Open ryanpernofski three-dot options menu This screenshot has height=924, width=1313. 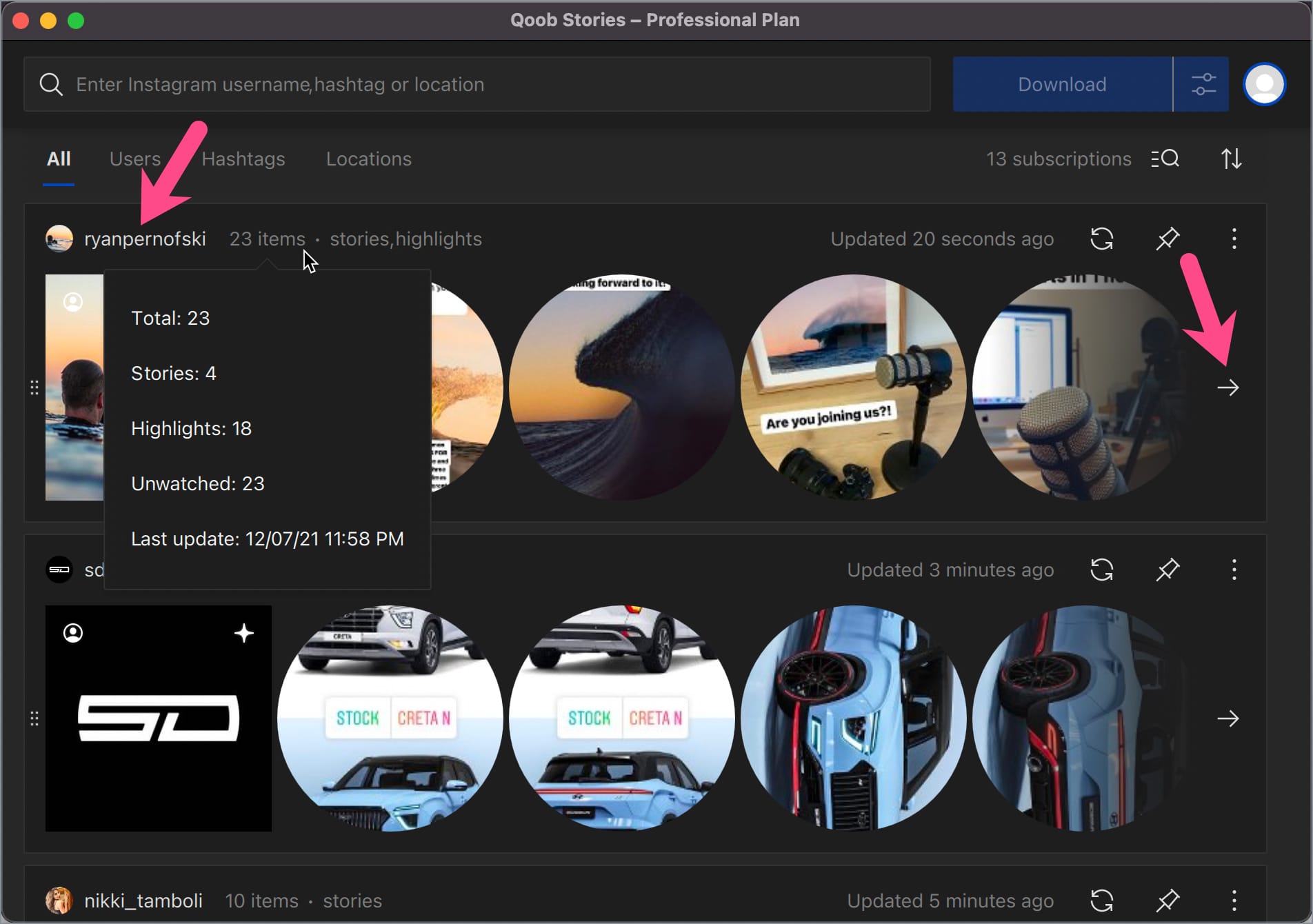[x=1234, y=239]
